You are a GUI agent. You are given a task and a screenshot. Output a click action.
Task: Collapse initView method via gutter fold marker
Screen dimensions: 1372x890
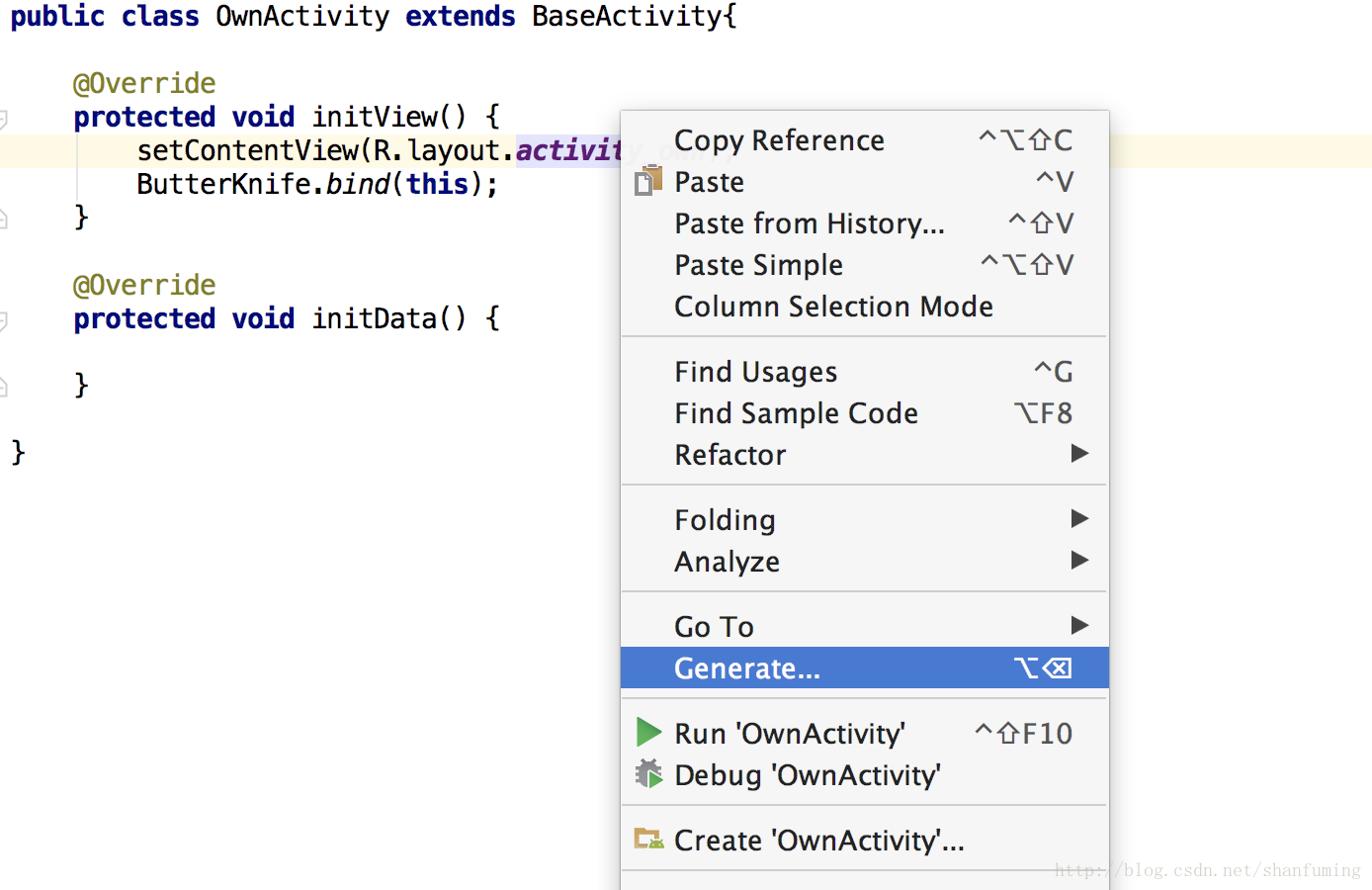coord(4,120)
